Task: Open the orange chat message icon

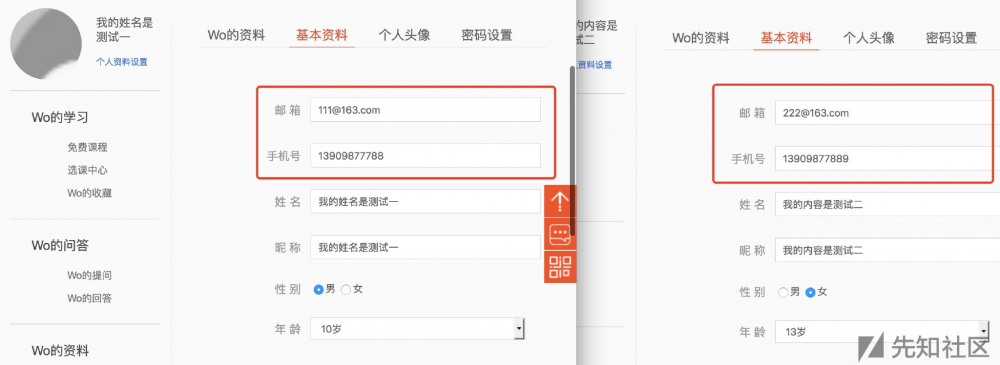Action: point(560,234)
